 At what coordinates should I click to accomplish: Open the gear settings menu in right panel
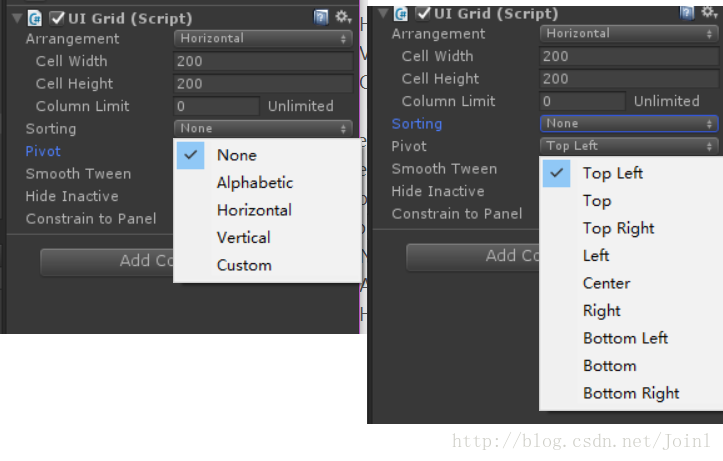[x=709, y=12]
